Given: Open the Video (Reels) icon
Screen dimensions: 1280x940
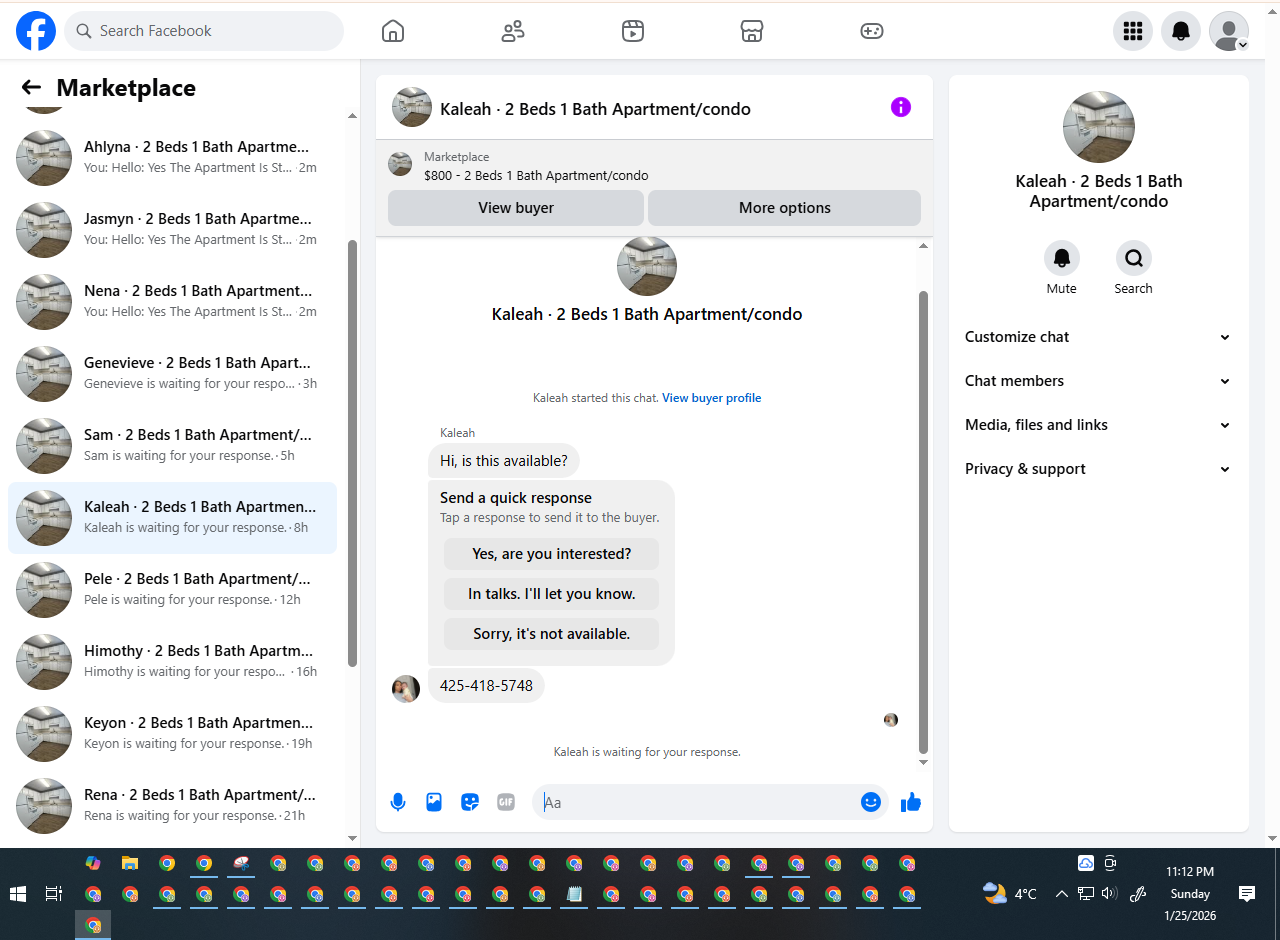Looking at the screenshot, I should click(632, 31).
